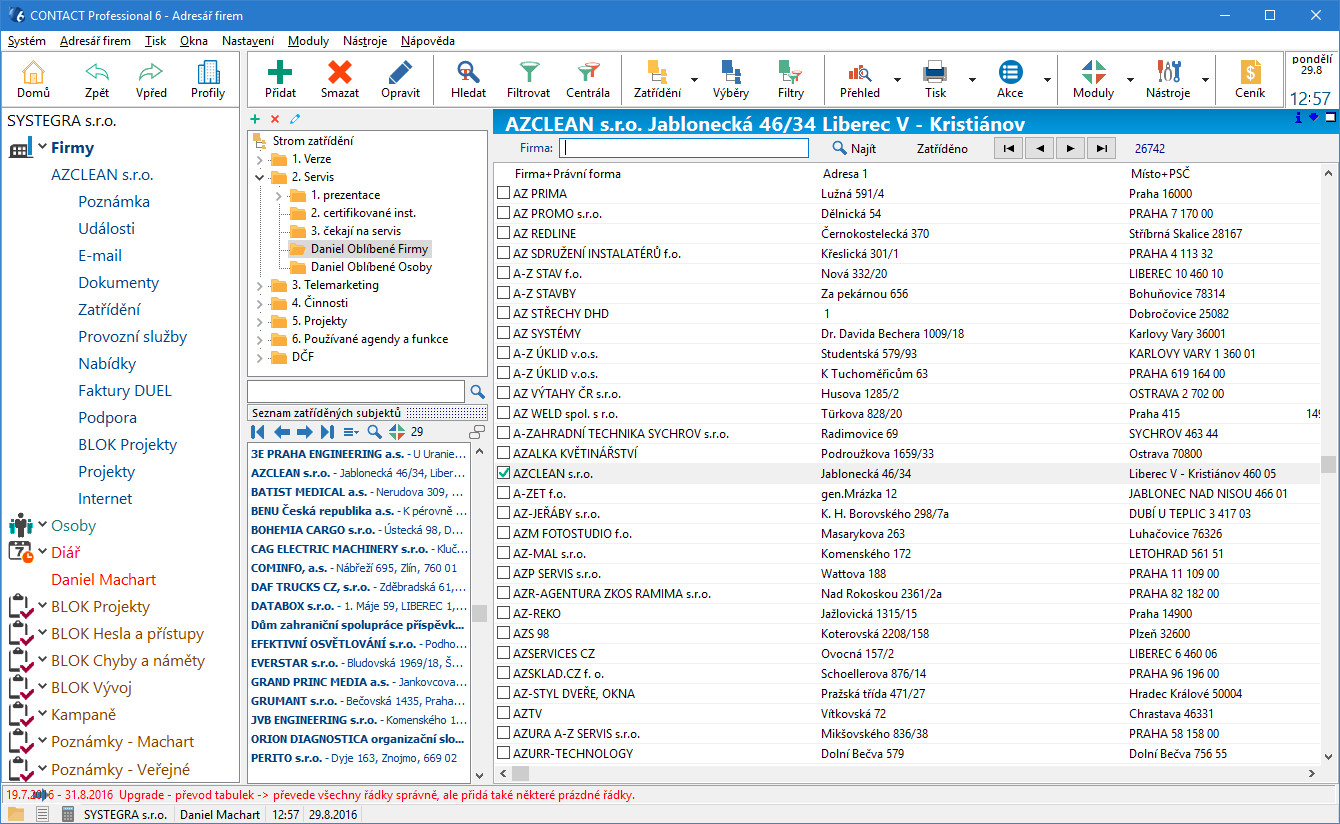Open the Adresář firem menu
The width and height of the screenshot is (1340, 824).
(95, 41)
